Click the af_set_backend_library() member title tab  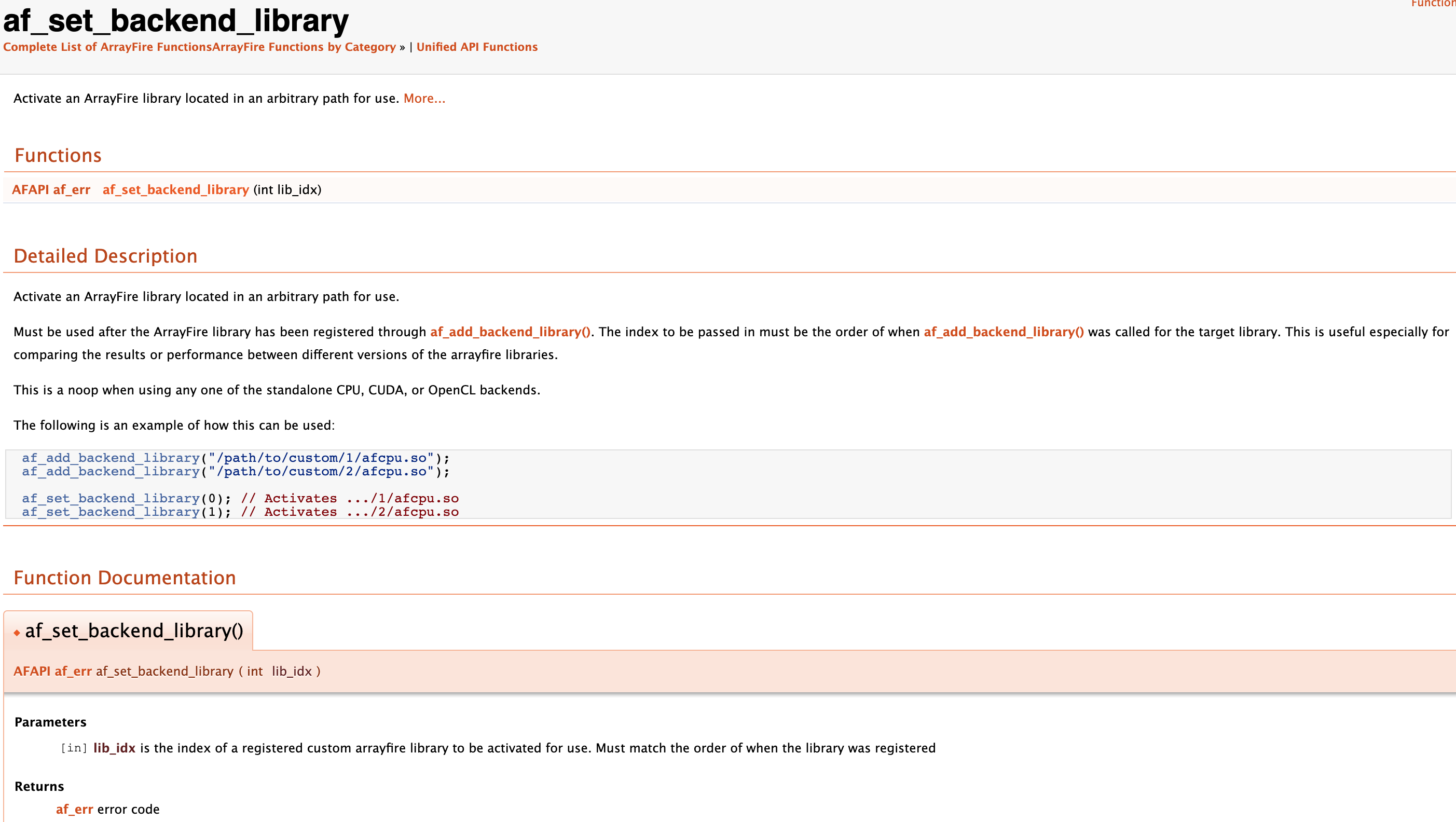(x=134, y=631)
